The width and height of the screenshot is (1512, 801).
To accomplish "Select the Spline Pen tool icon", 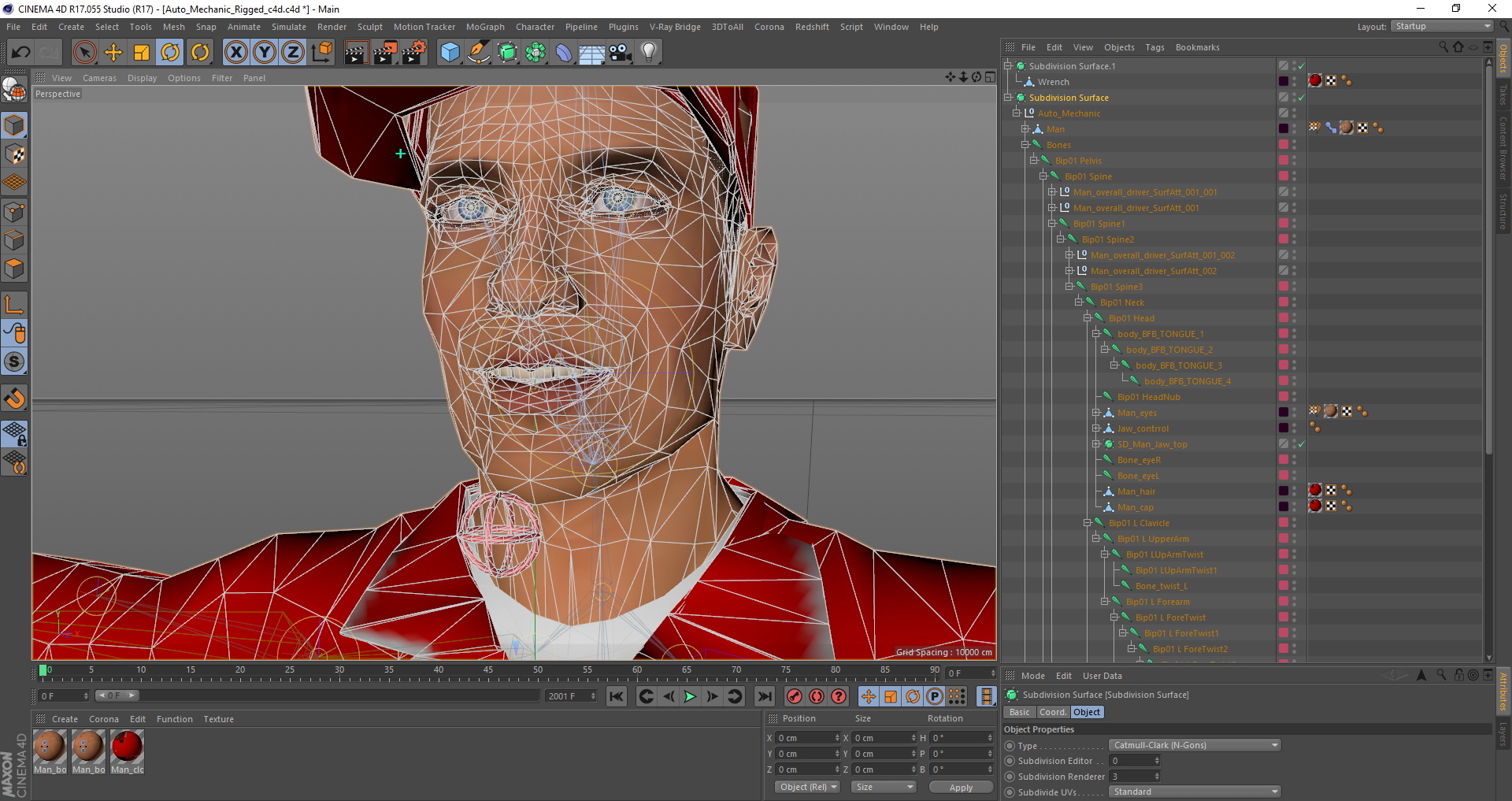I will point(478,52).
